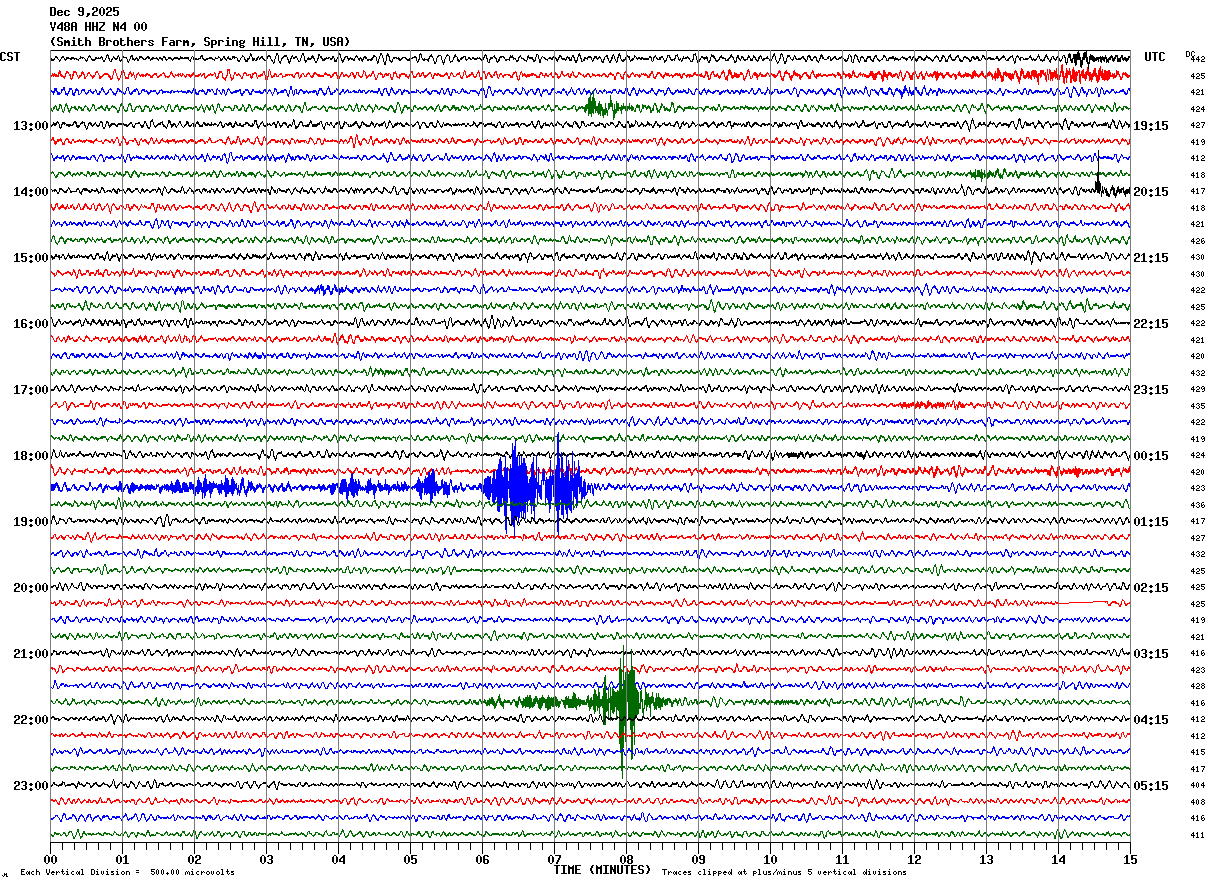Click minute tick label '12' on time axis
This screenshot has height=886, width=1210.
(x=914, y=859)
